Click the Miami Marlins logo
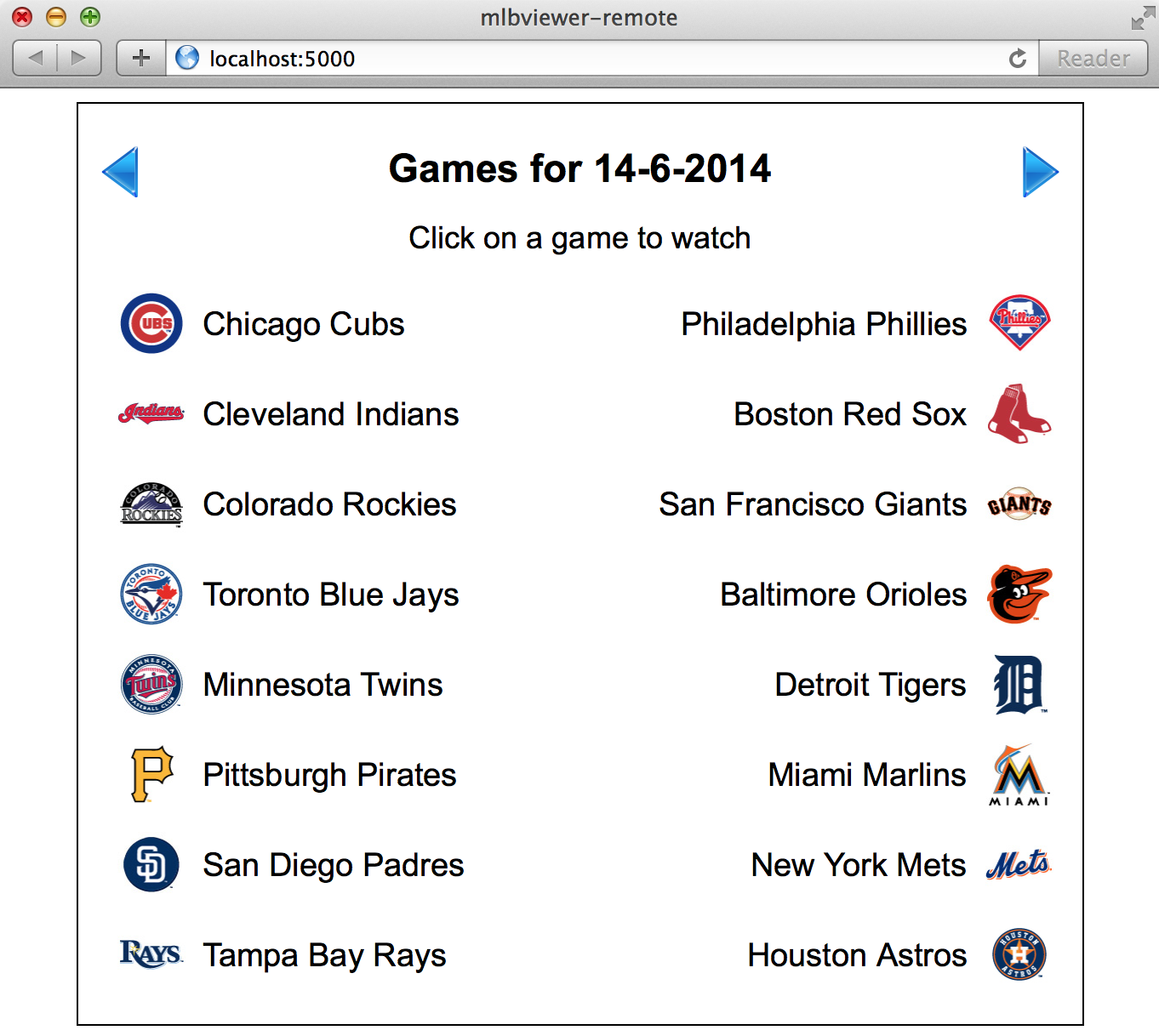1159x1036 pixels. (x=1019, y=774)
